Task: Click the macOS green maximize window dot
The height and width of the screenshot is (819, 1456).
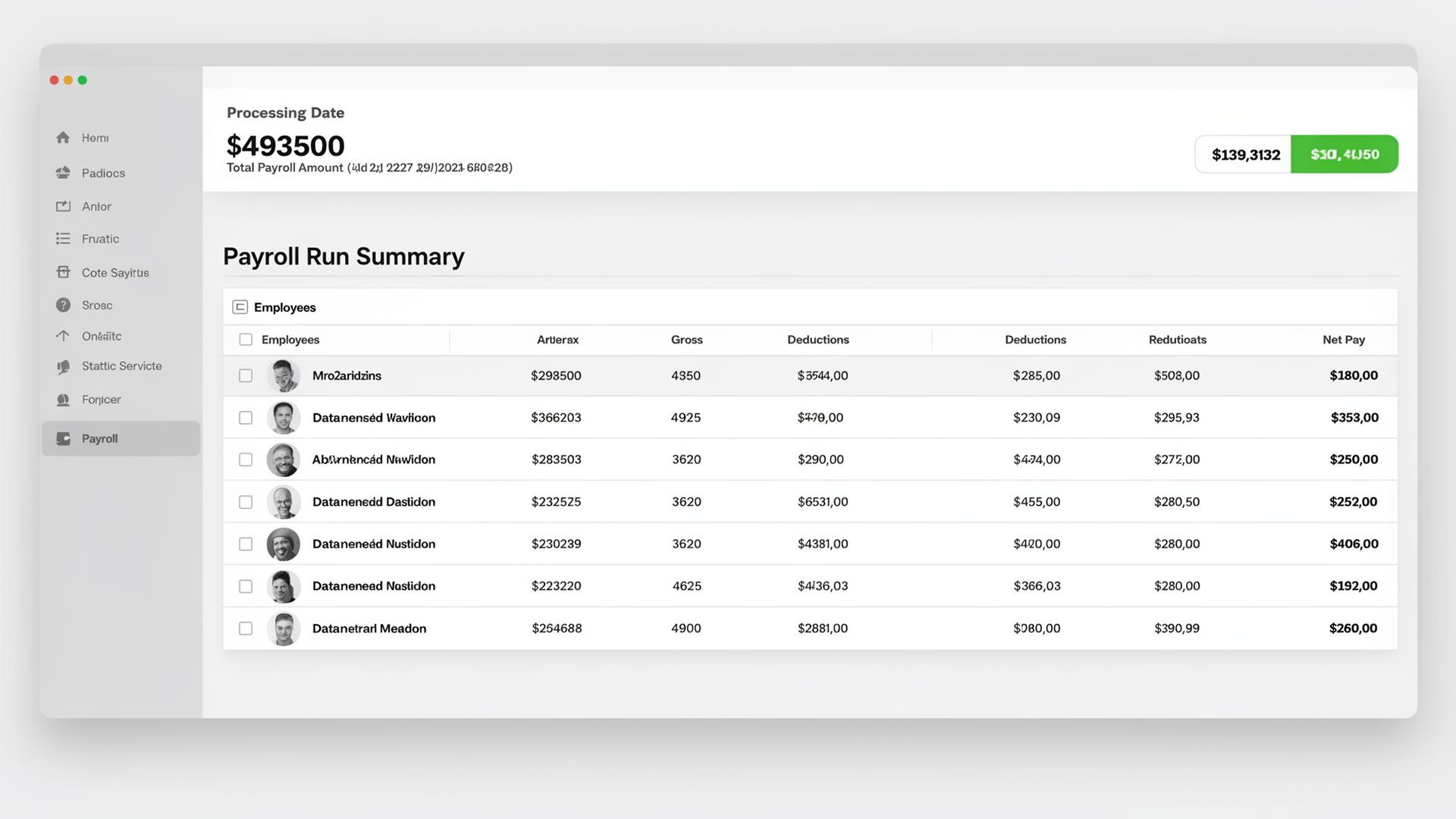Action: point(83,80)
